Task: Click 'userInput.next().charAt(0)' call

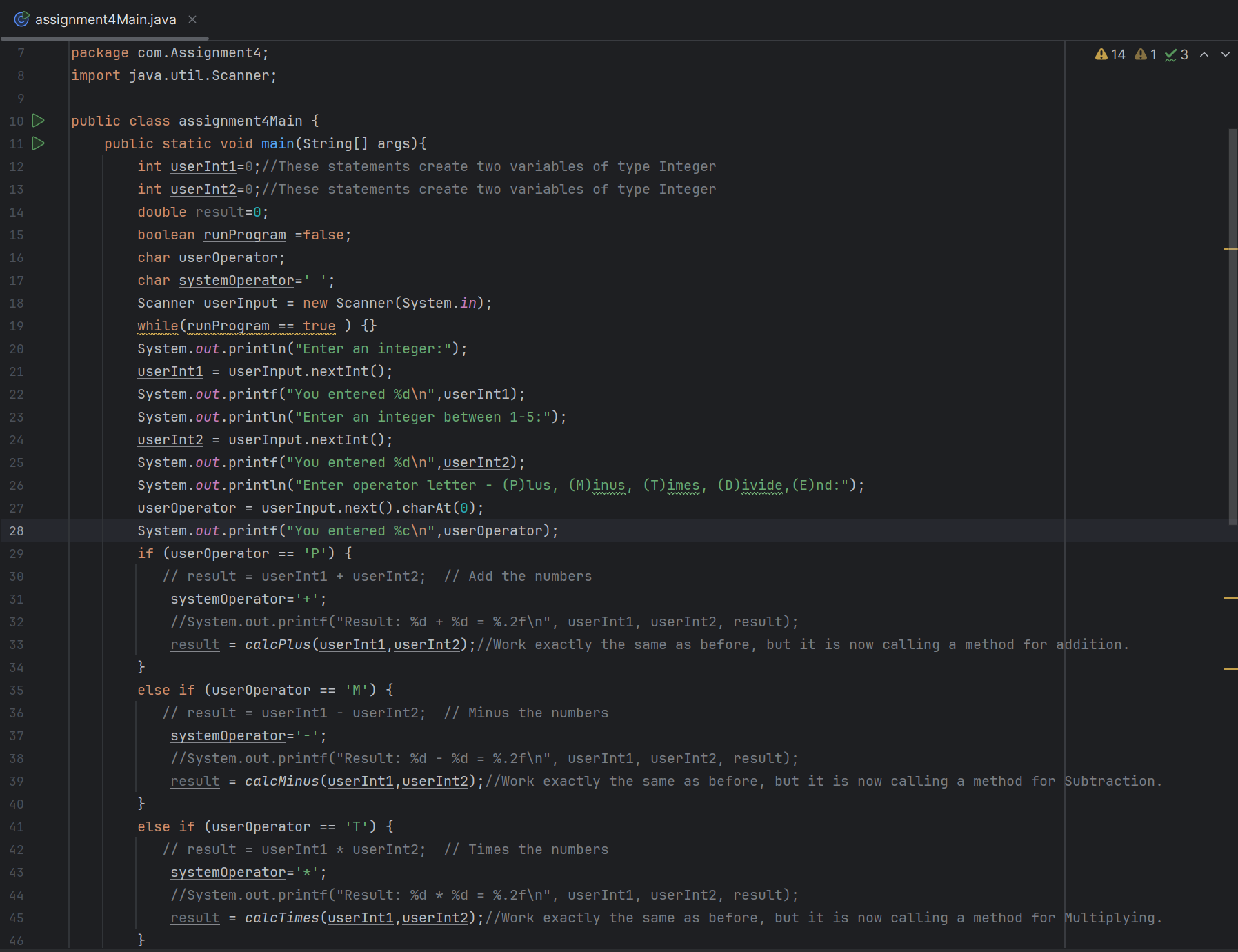Action: tap(368, 508)
